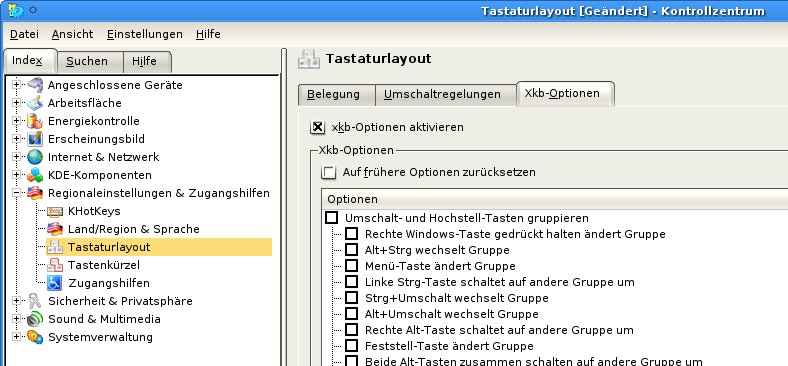
Task: Click the KHotKeys keyboard icon
Action: point(55,211)
